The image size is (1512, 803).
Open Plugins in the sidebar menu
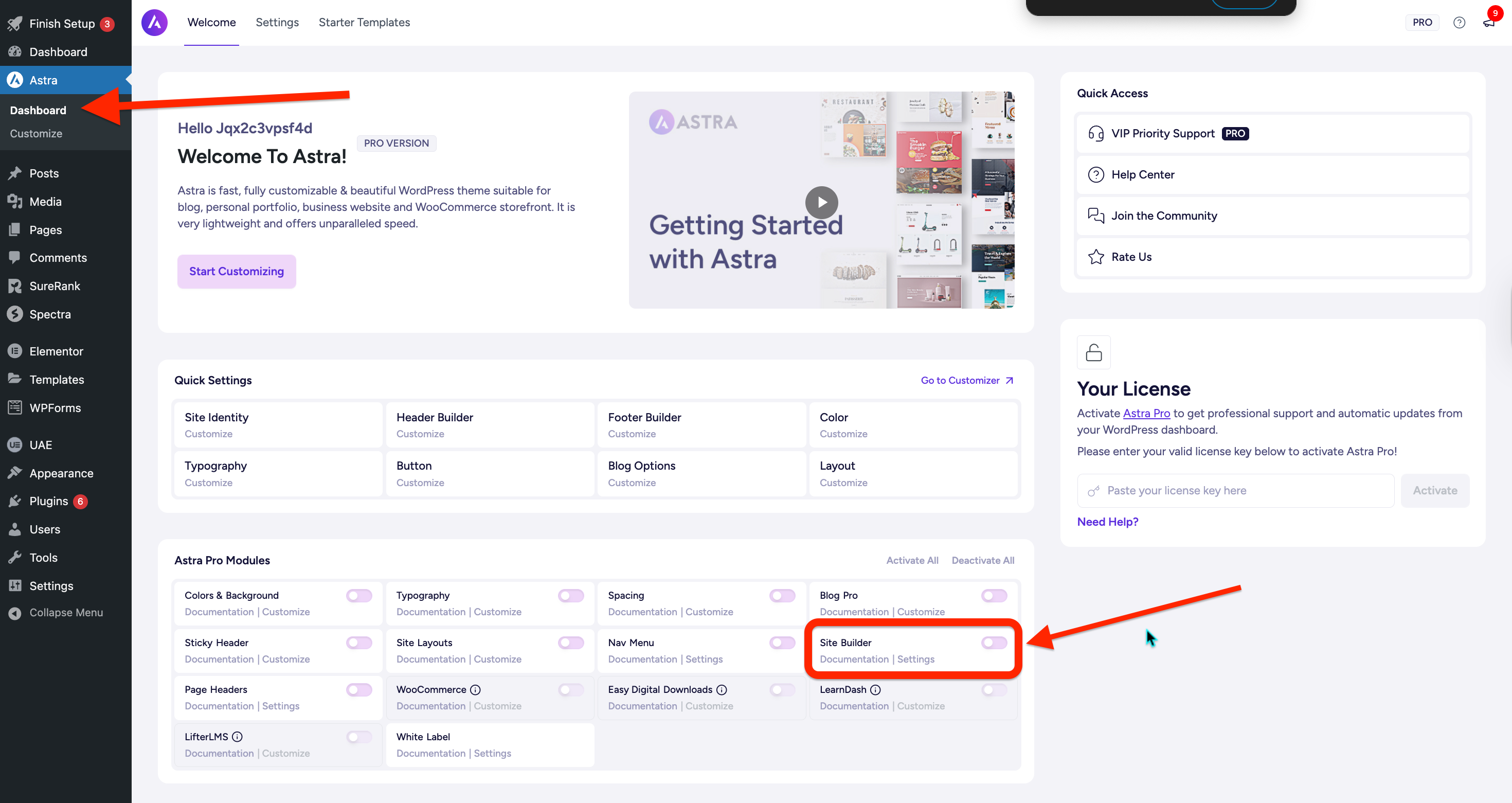click(x=49, y=501)
